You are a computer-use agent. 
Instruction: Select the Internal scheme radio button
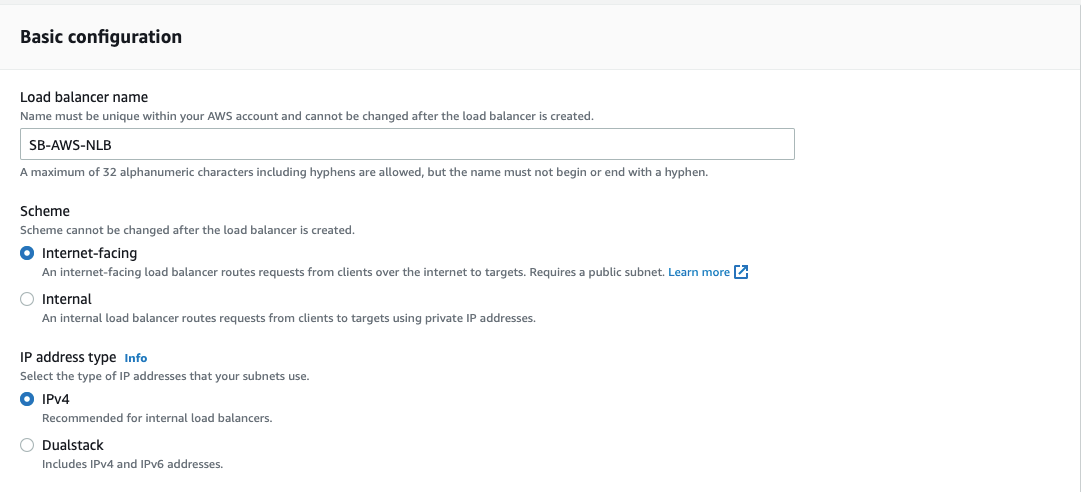tap(27, 299)
